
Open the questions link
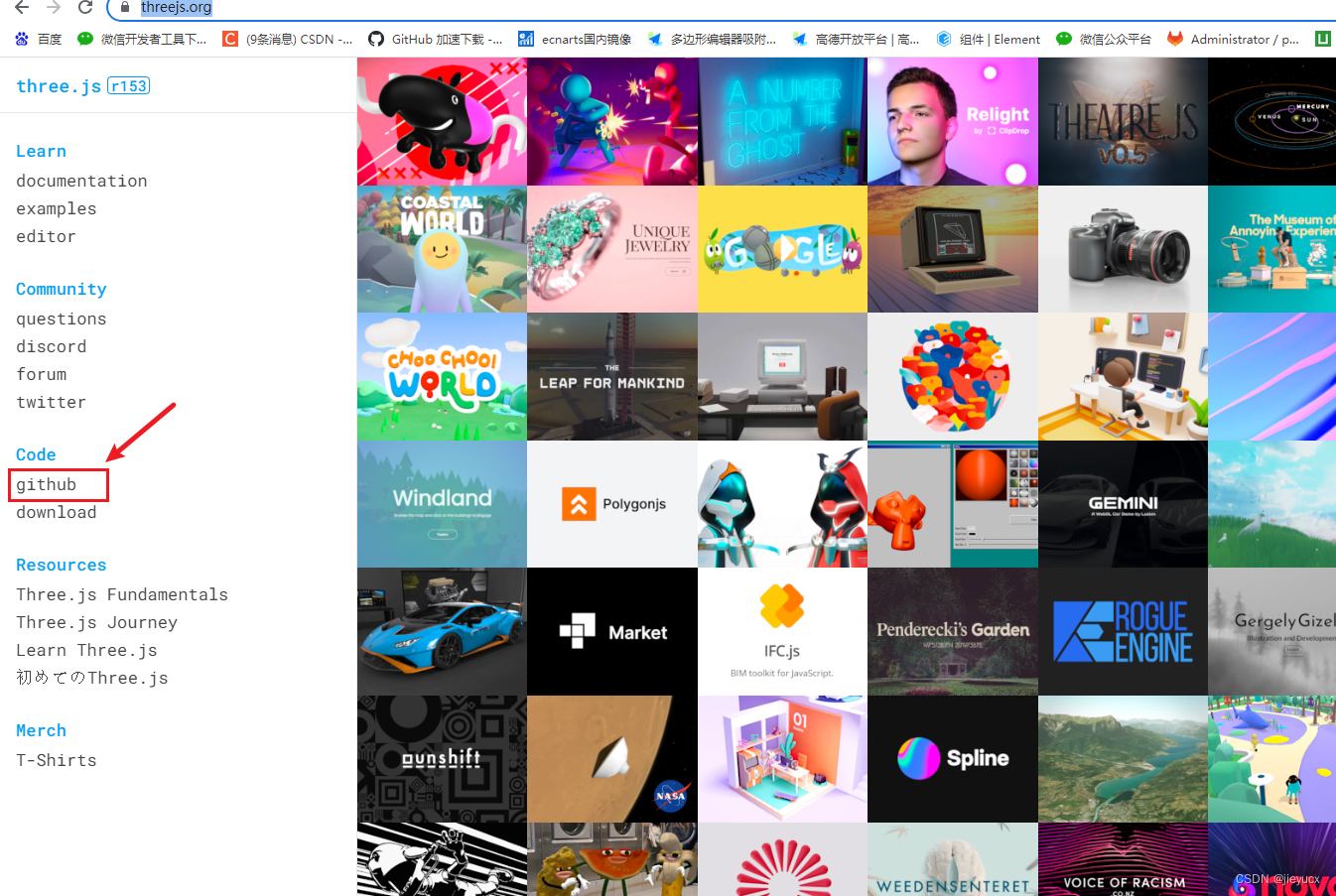pos(61,319)
